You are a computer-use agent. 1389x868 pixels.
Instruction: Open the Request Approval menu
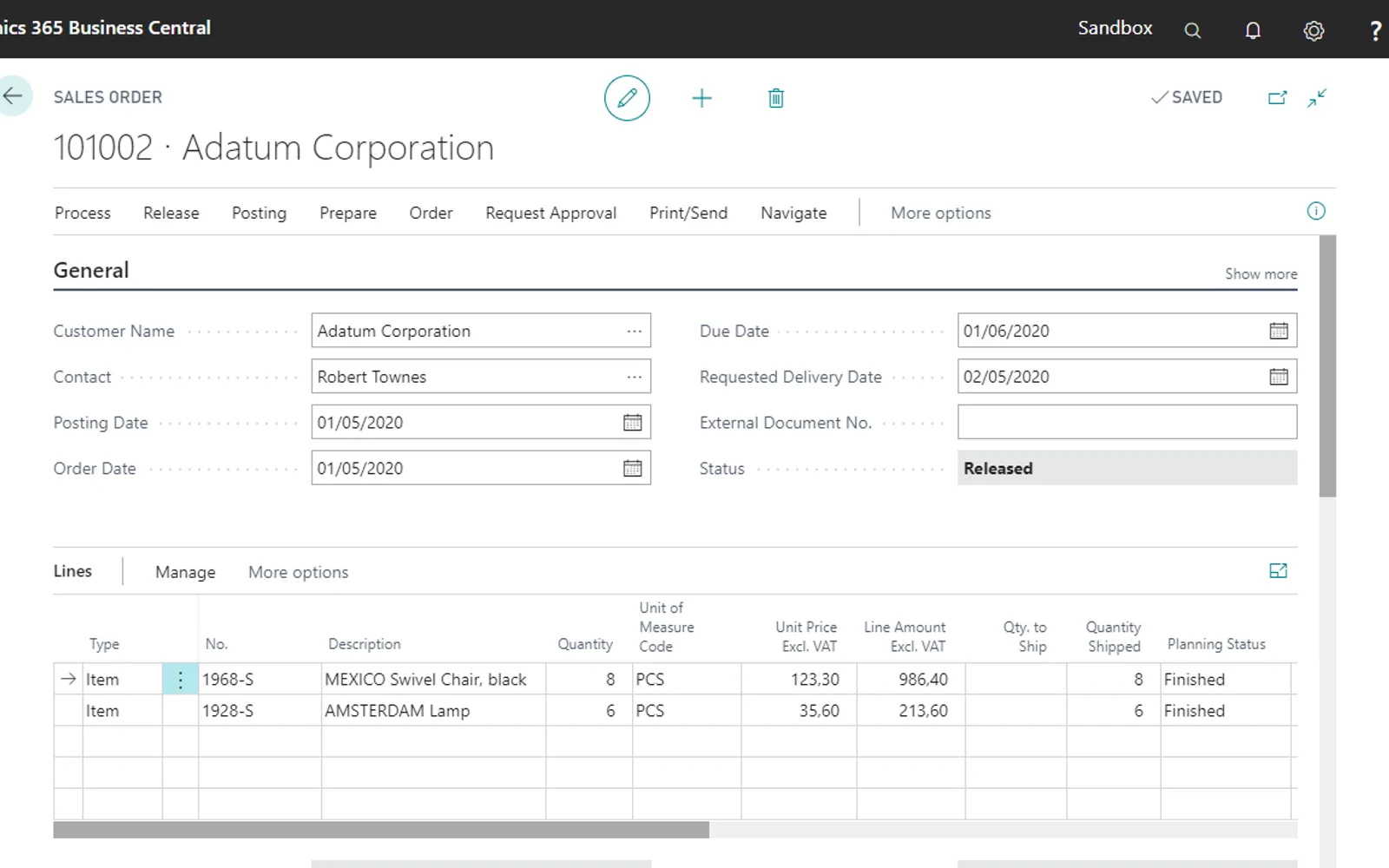(551, 213)
